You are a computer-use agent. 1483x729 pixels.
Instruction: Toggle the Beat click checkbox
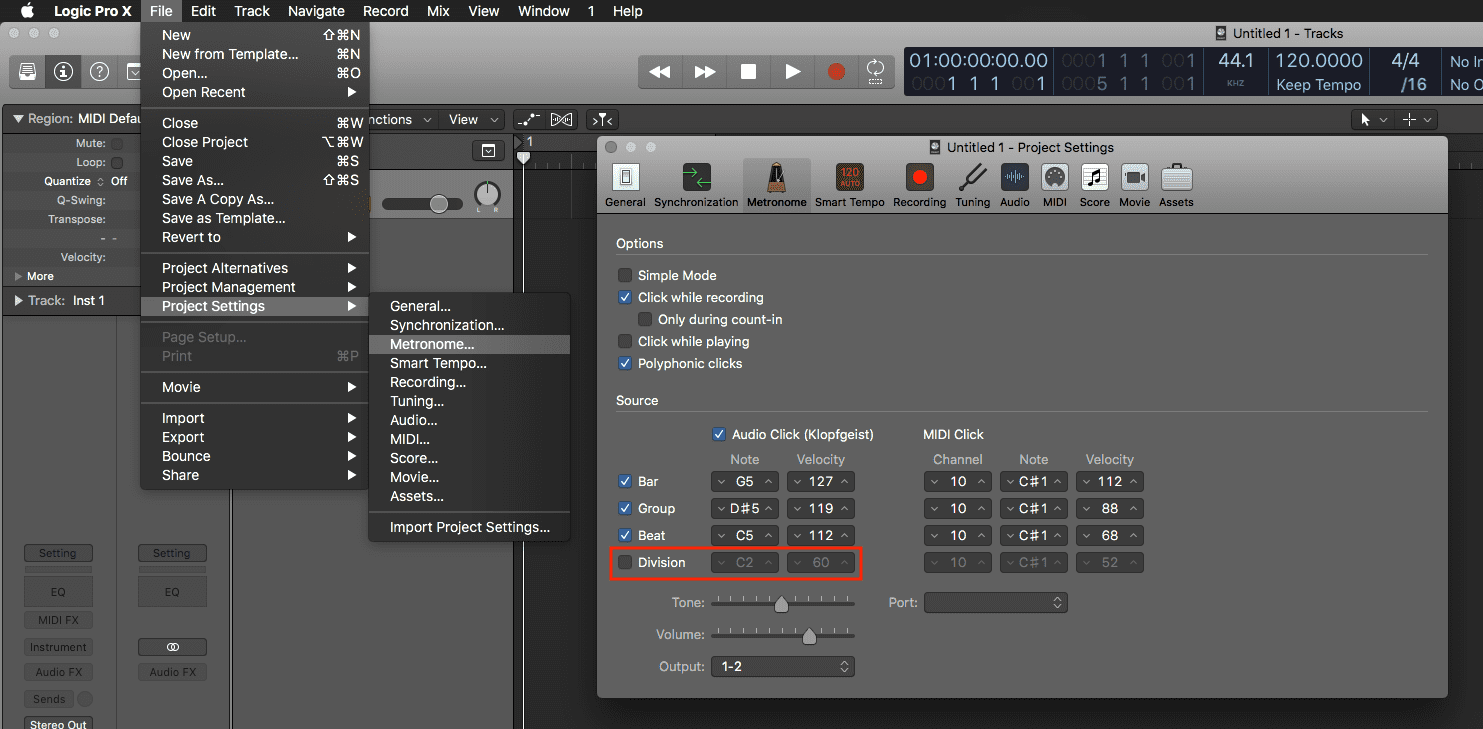pyautogui.click(x=625, y=535)
